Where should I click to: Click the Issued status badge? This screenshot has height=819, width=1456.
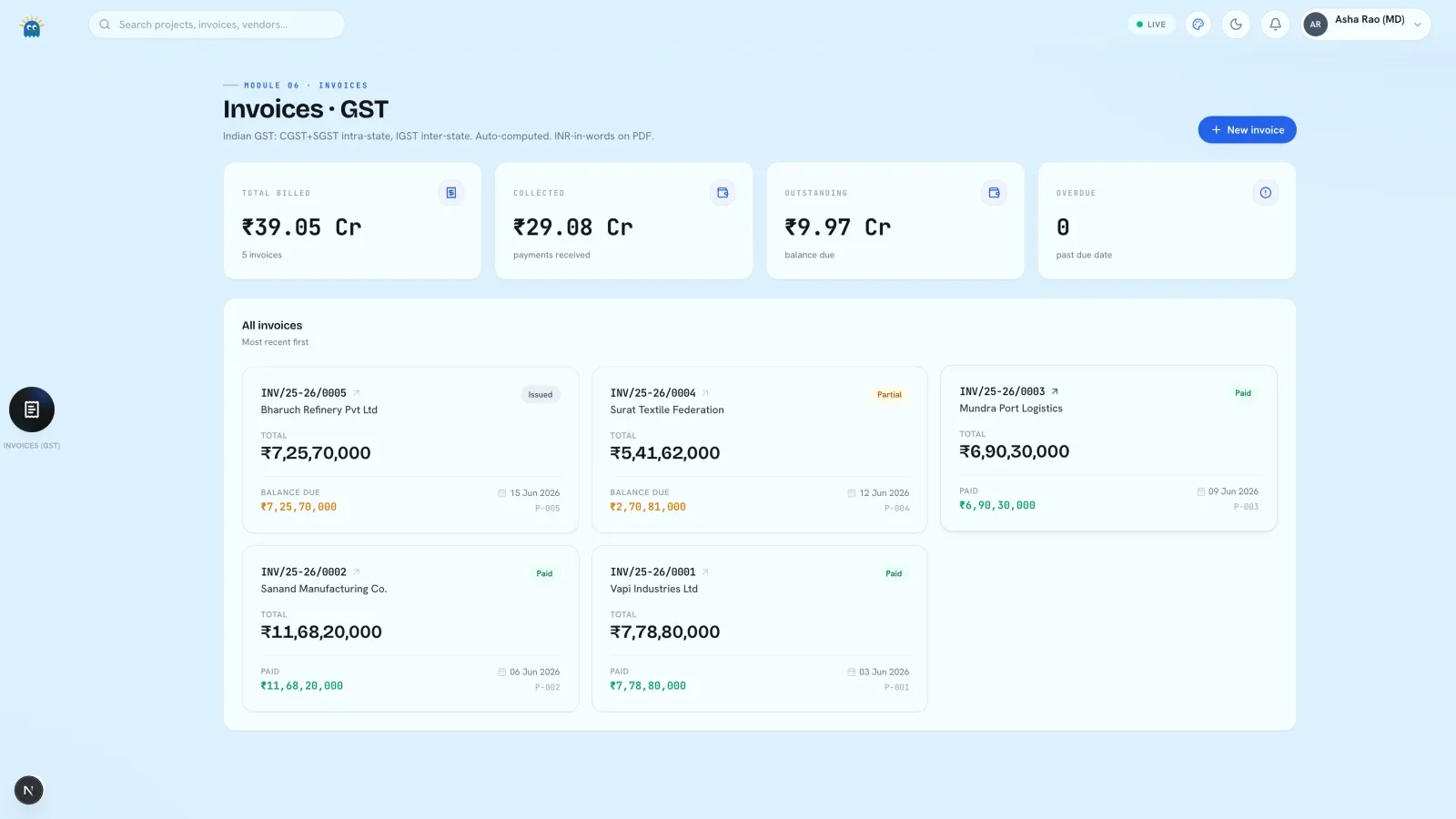click(541, 395)
